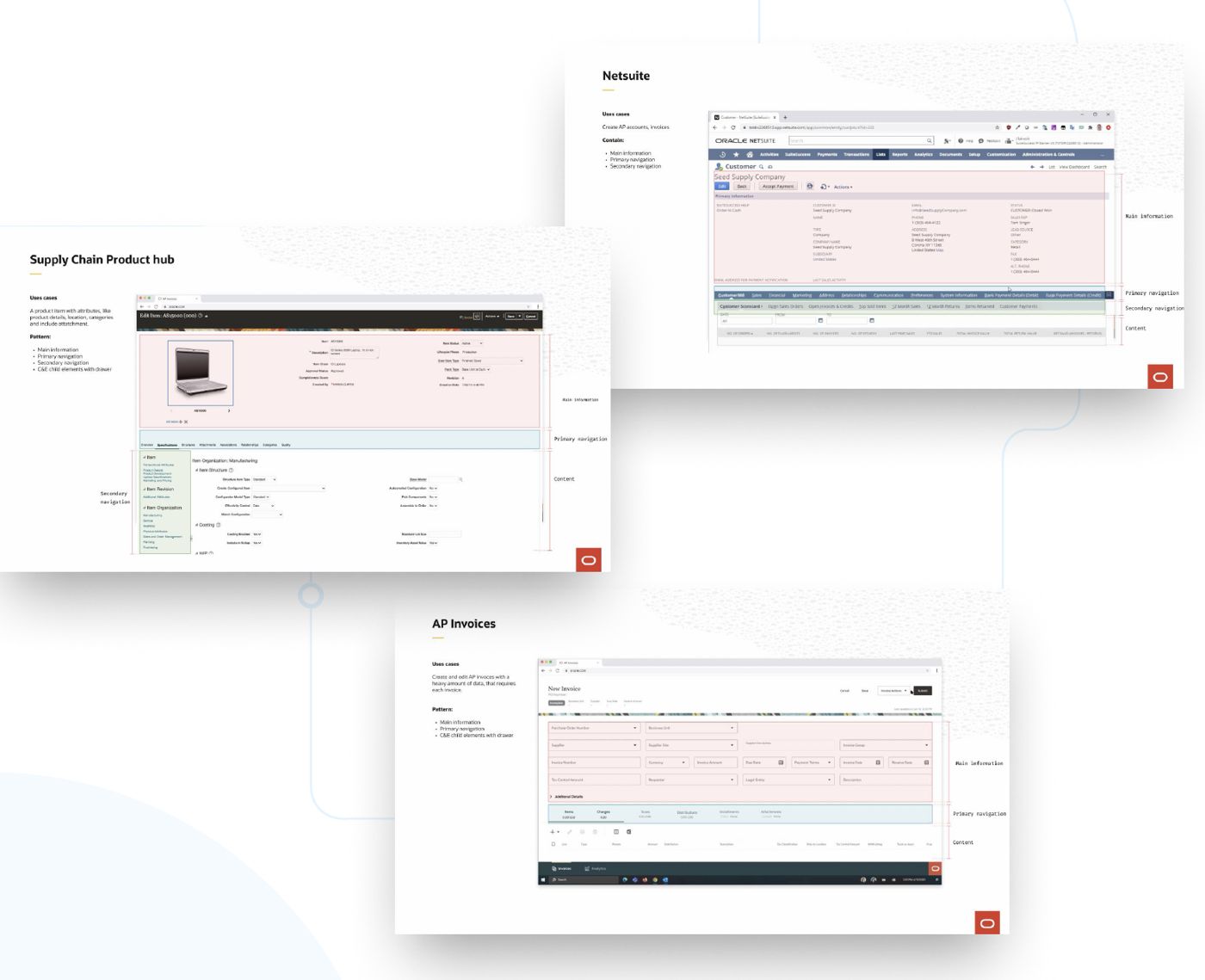Click the Edit button on Seed Supply Company

721,187
